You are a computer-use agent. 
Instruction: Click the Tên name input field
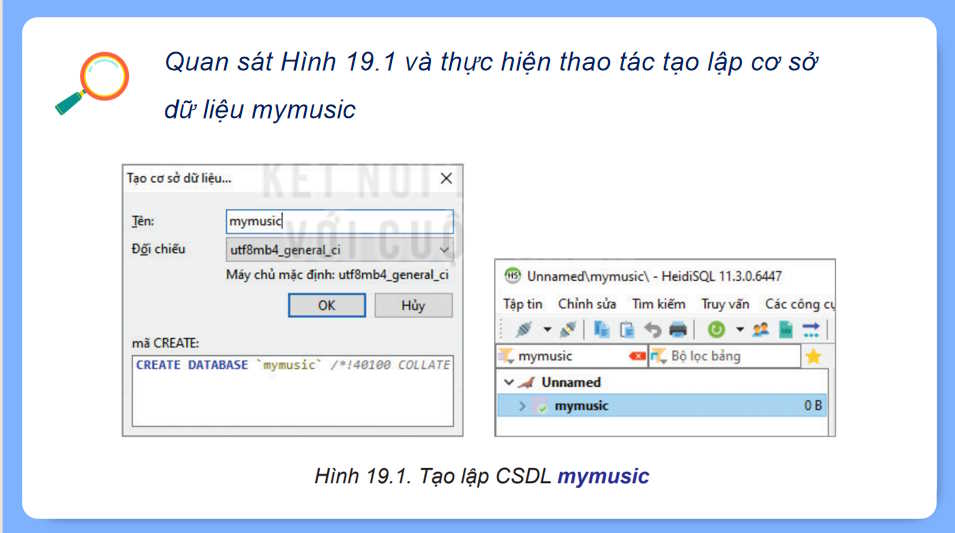pos(340,221)
